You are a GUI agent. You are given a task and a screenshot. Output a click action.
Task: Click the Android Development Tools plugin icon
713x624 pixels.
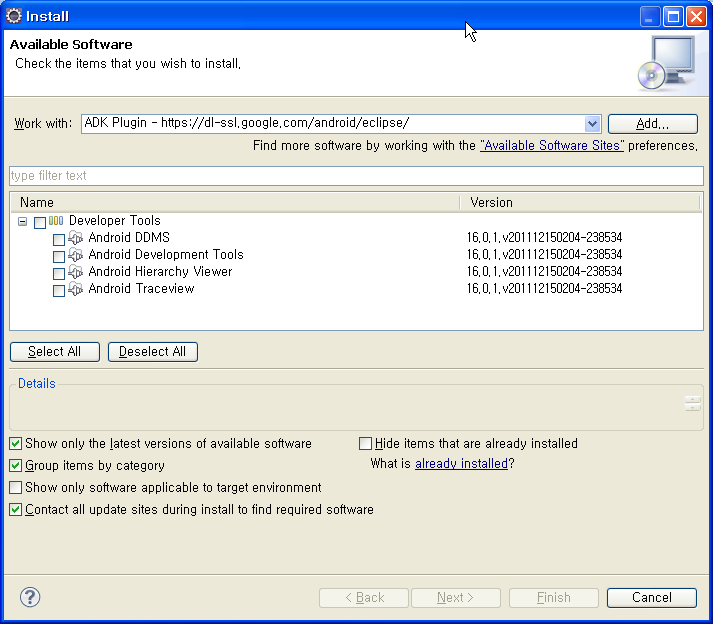point(75,255)
